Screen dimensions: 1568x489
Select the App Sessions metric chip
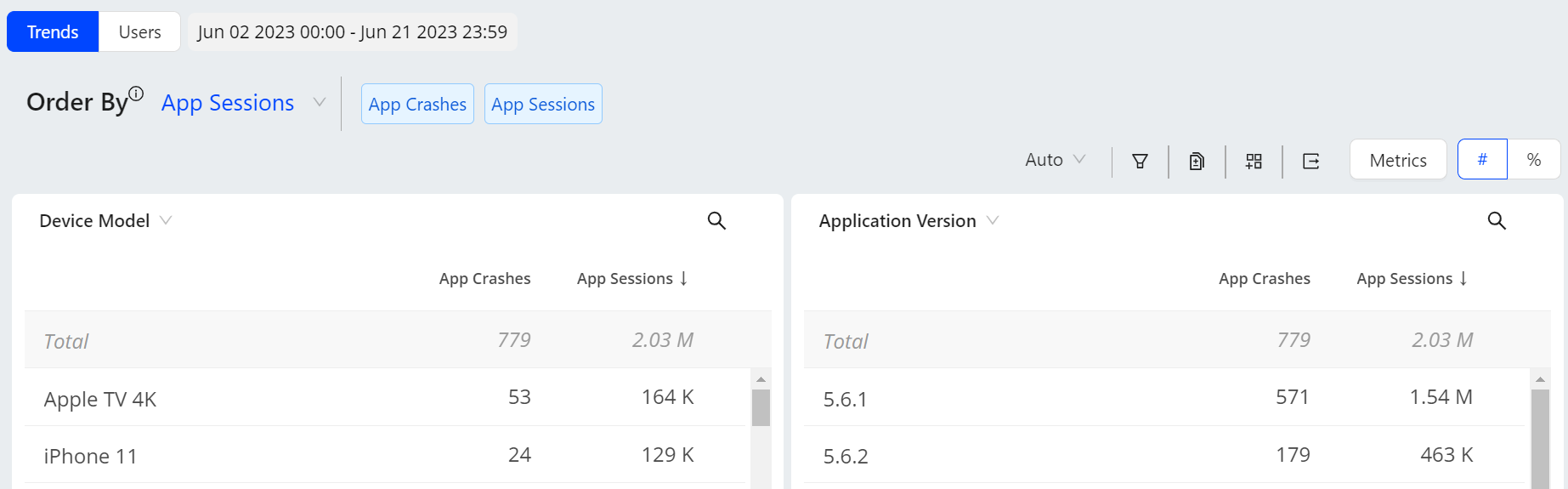tap(543, 104)
